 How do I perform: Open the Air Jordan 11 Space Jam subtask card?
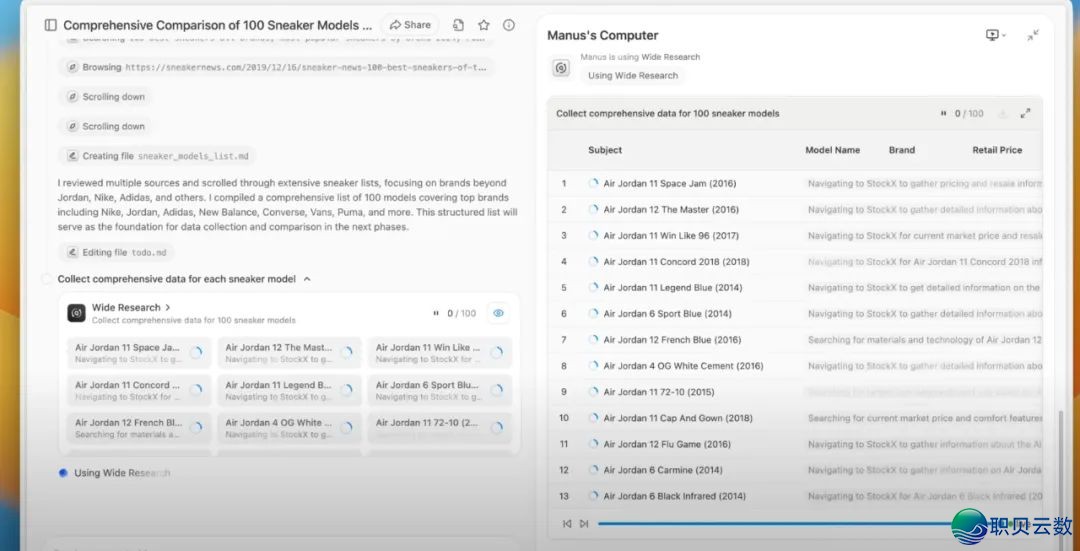click(138, 353)
